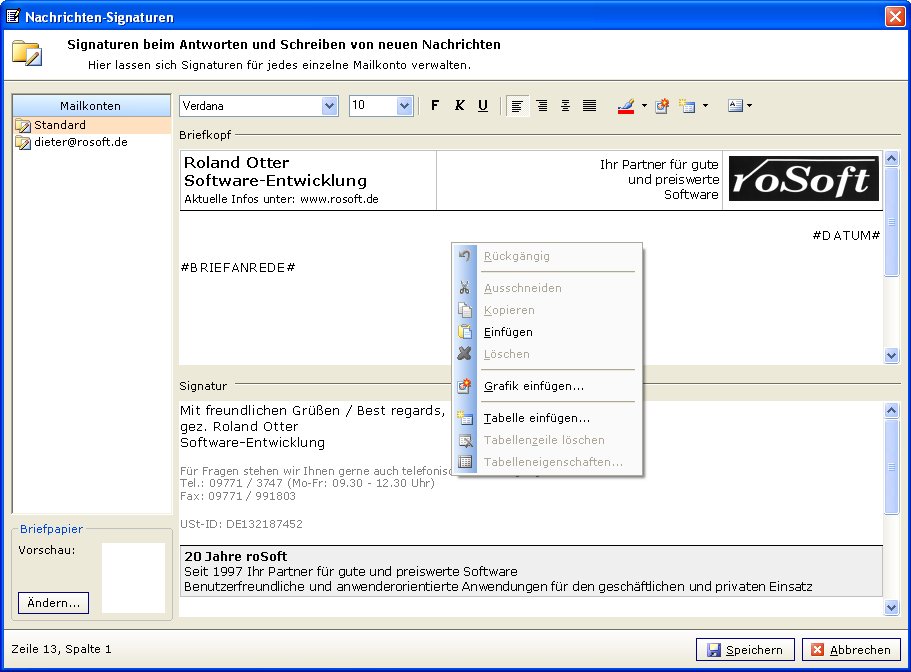Click the Abbrechen button

pos(850,650)
